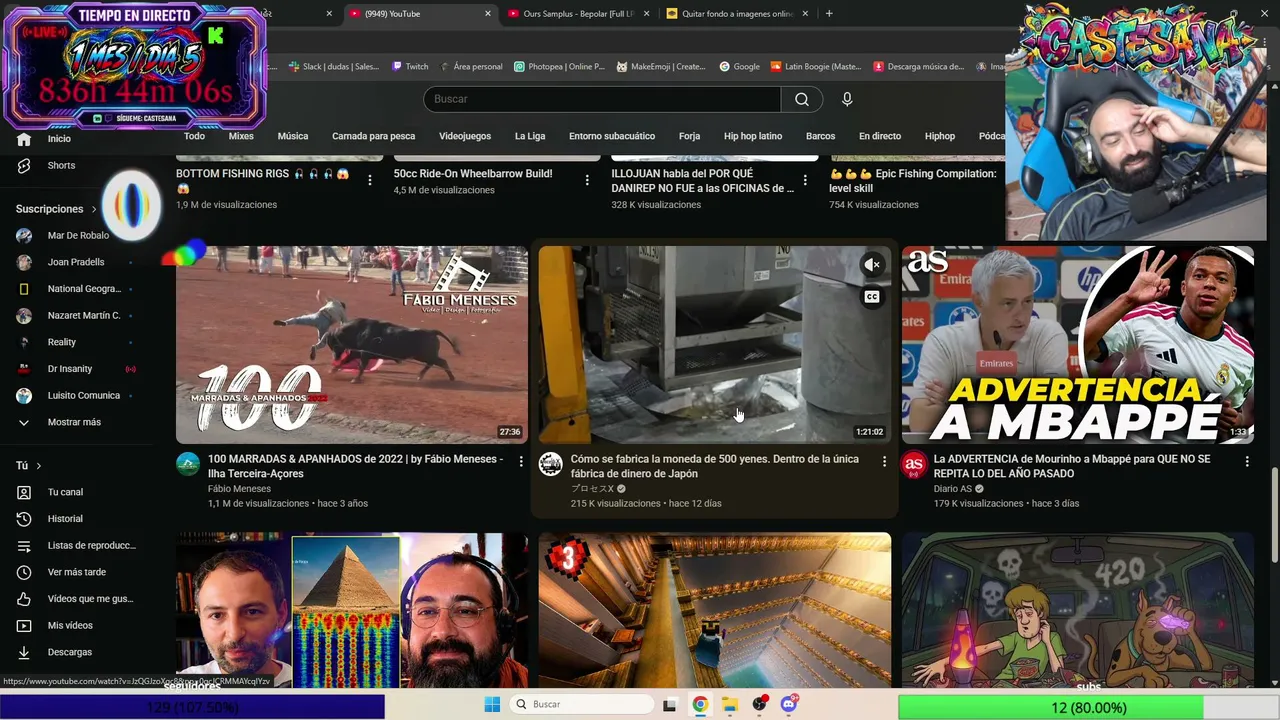Open the 100 Marradas & Apanhados thumbnail
The height and width of the screenshot is (720, 1280).
352,345
